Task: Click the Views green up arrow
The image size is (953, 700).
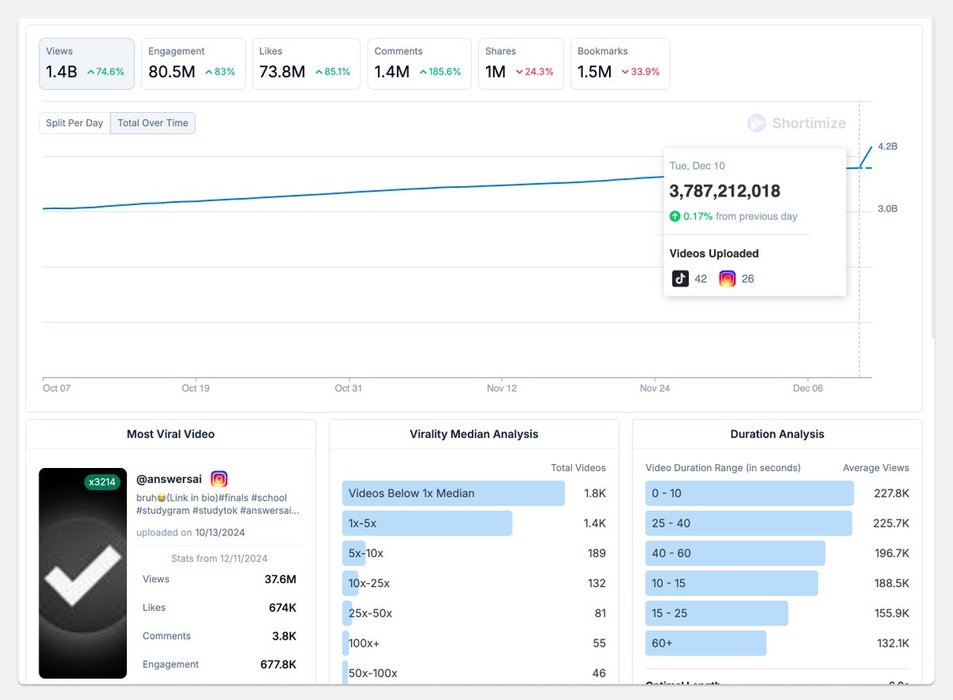Action: pos(90,72)
